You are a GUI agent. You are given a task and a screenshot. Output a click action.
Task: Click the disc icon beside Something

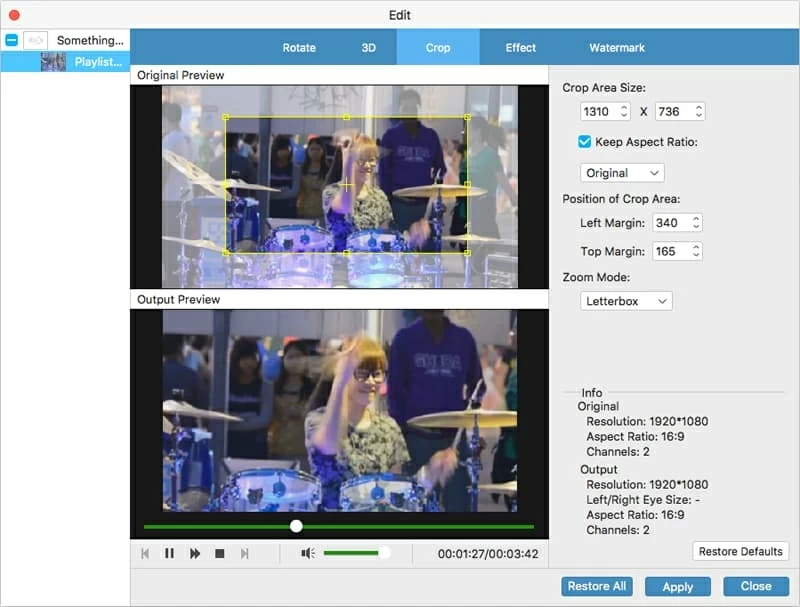point(36,40)
